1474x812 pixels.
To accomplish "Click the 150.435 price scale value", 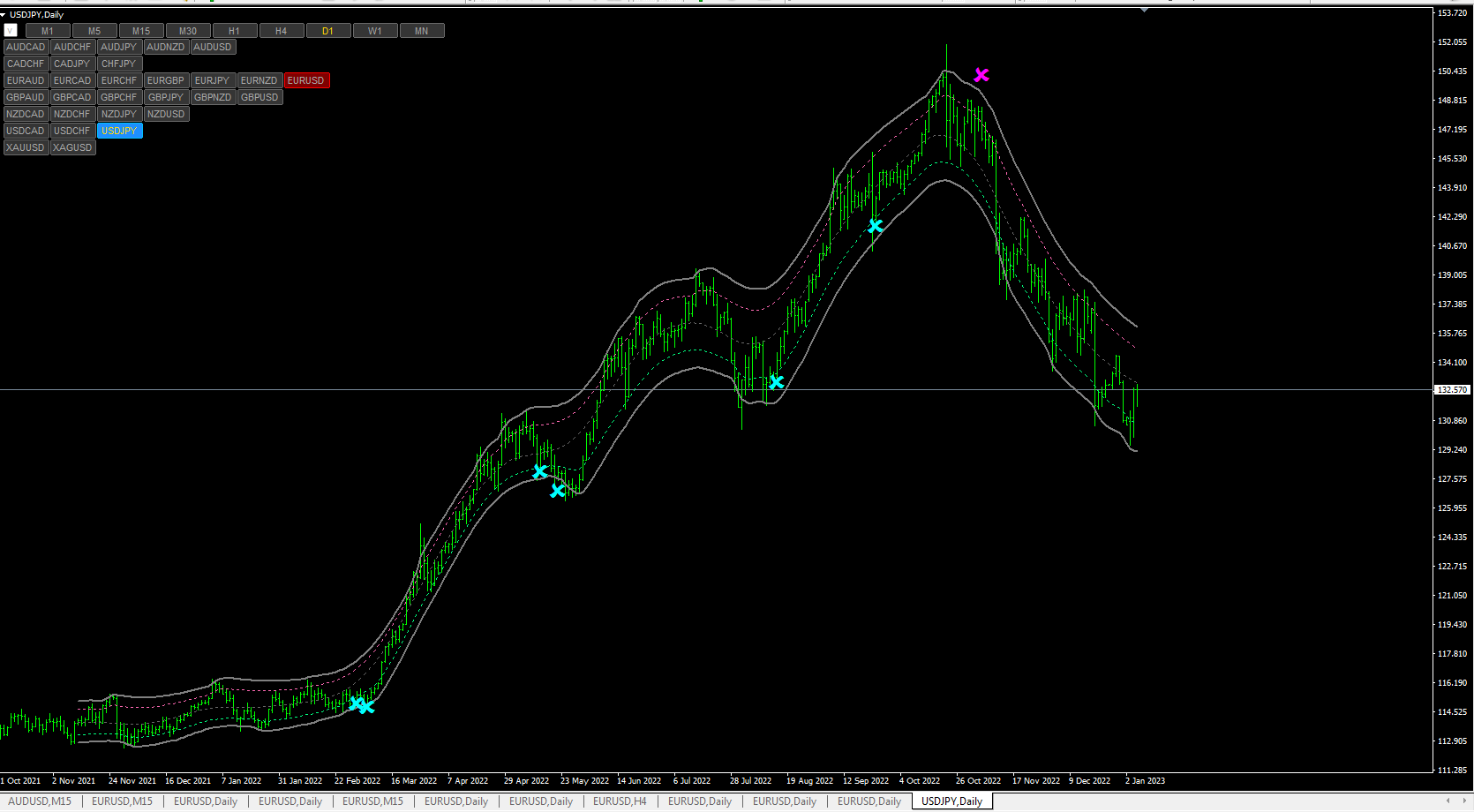I will coord(1452,71).
